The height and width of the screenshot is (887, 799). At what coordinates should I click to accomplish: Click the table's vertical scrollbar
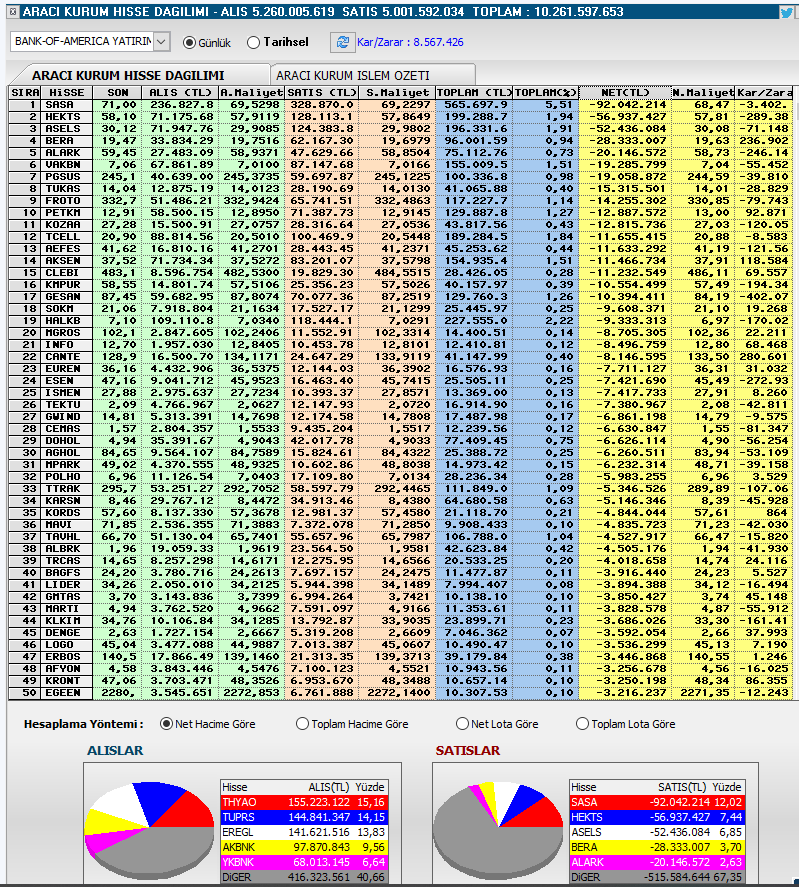[796, 393]
